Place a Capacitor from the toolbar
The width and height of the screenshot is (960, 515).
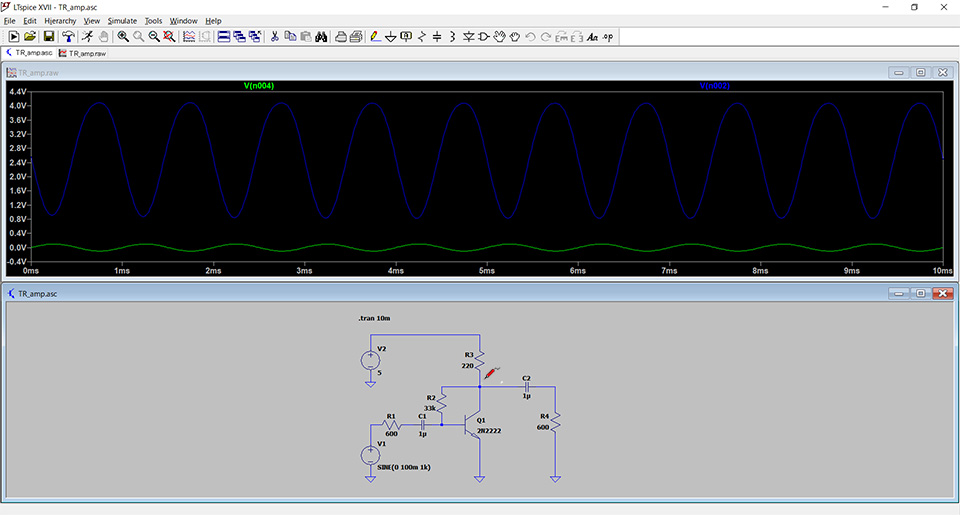coord(437,37)
